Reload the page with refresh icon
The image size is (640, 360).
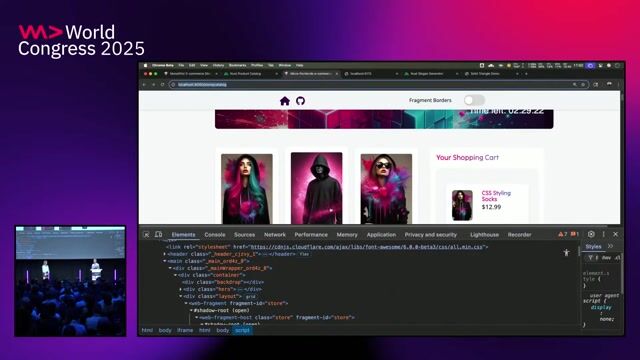pos(162,84)
